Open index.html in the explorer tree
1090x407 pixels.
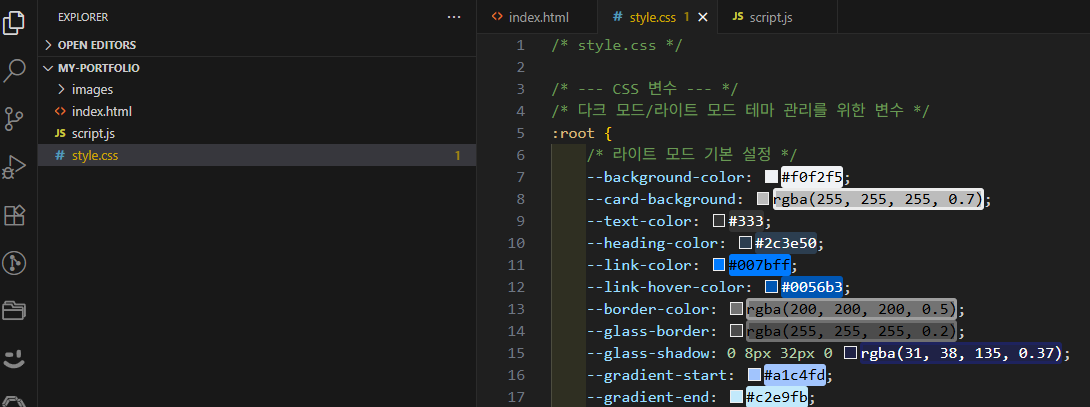(x=257, y=111)
